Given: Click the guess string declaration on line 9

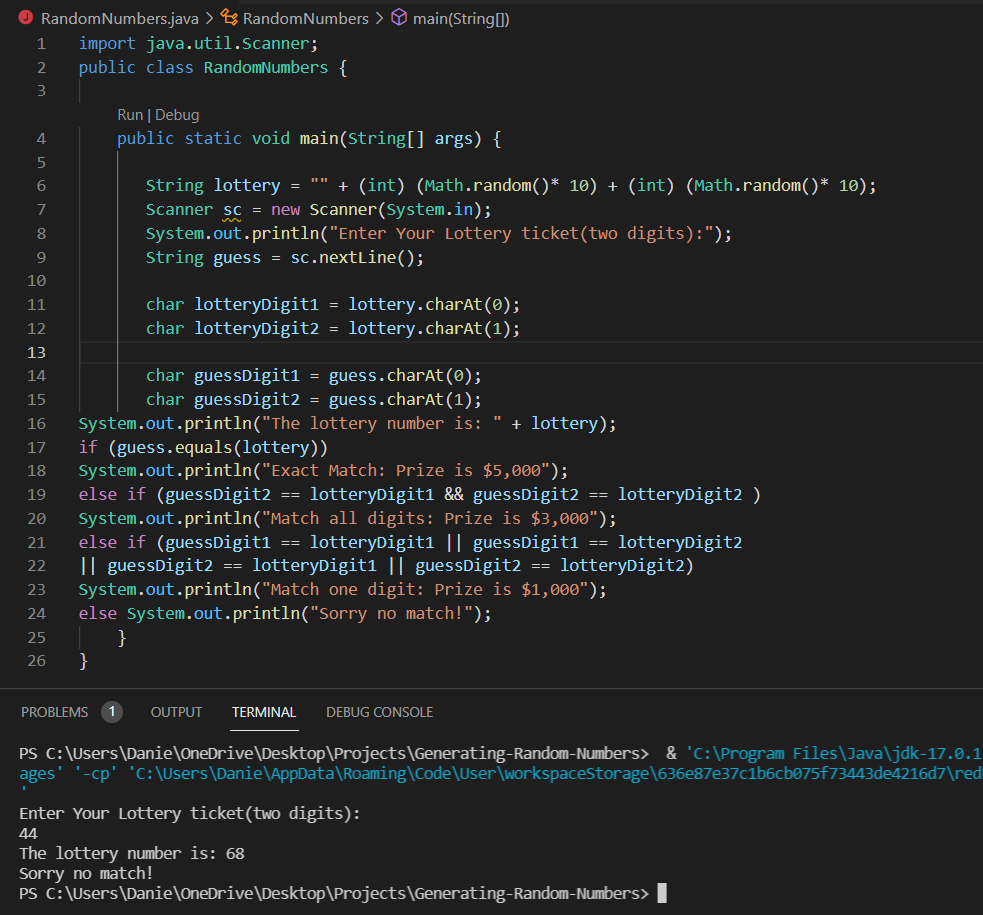Looking at the screenshot, I should [236, 257].
